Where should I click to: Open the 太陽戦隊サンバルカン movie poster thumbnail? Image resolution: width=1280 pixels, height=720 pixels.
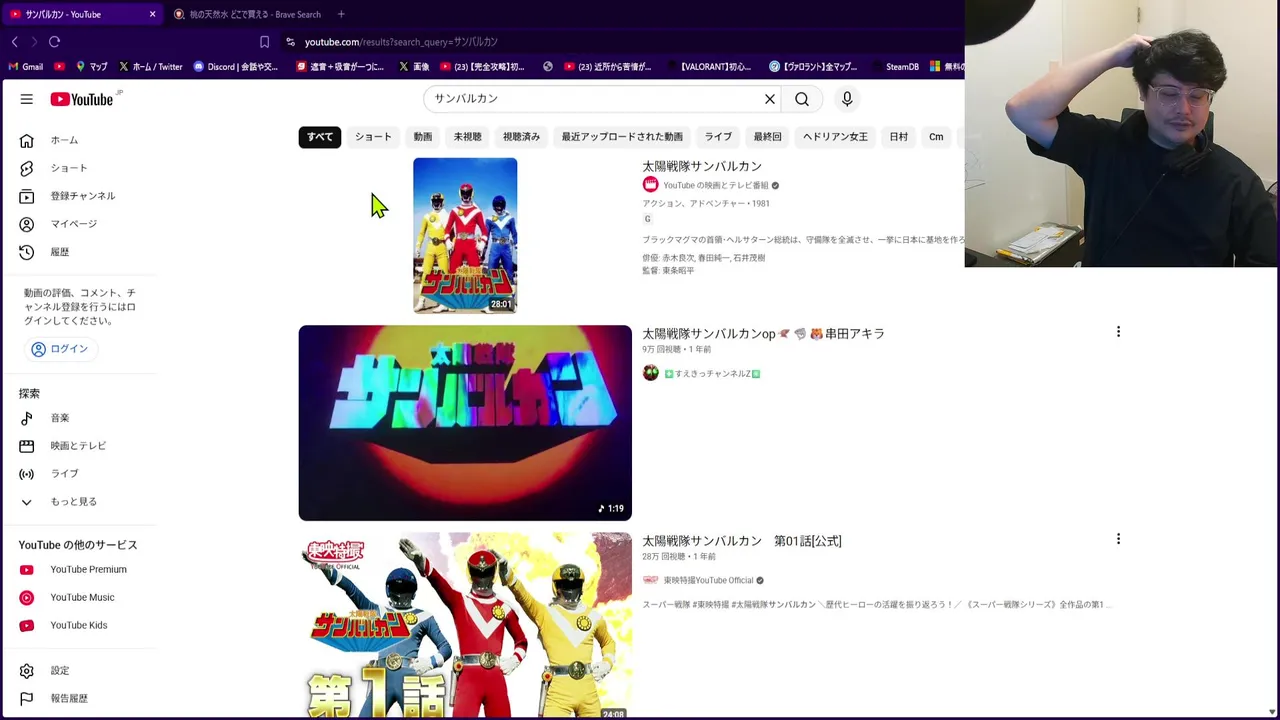click(465, 235)
